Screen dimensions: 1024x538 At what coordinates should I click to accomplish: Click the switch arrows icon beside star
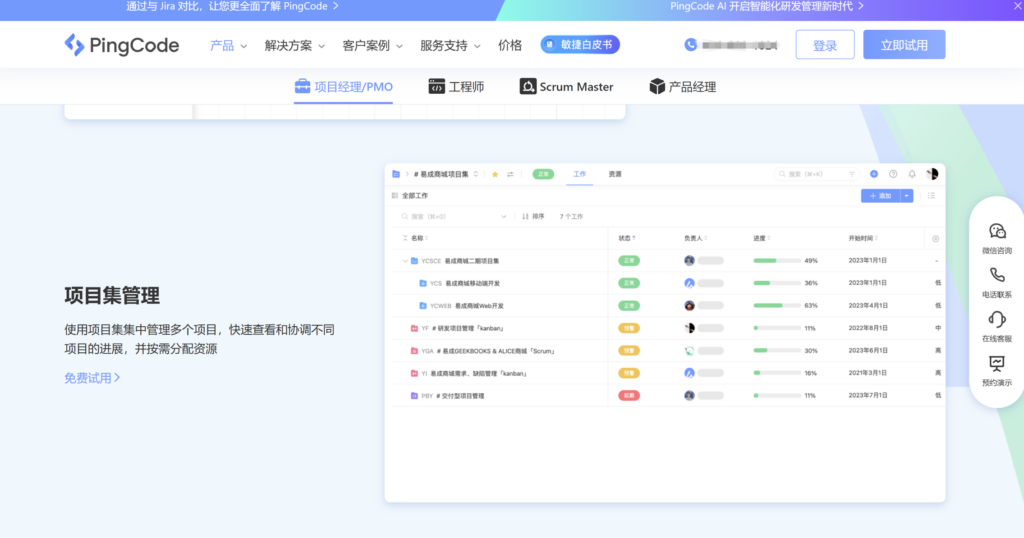pyautogui.click(x=510, y=174)
